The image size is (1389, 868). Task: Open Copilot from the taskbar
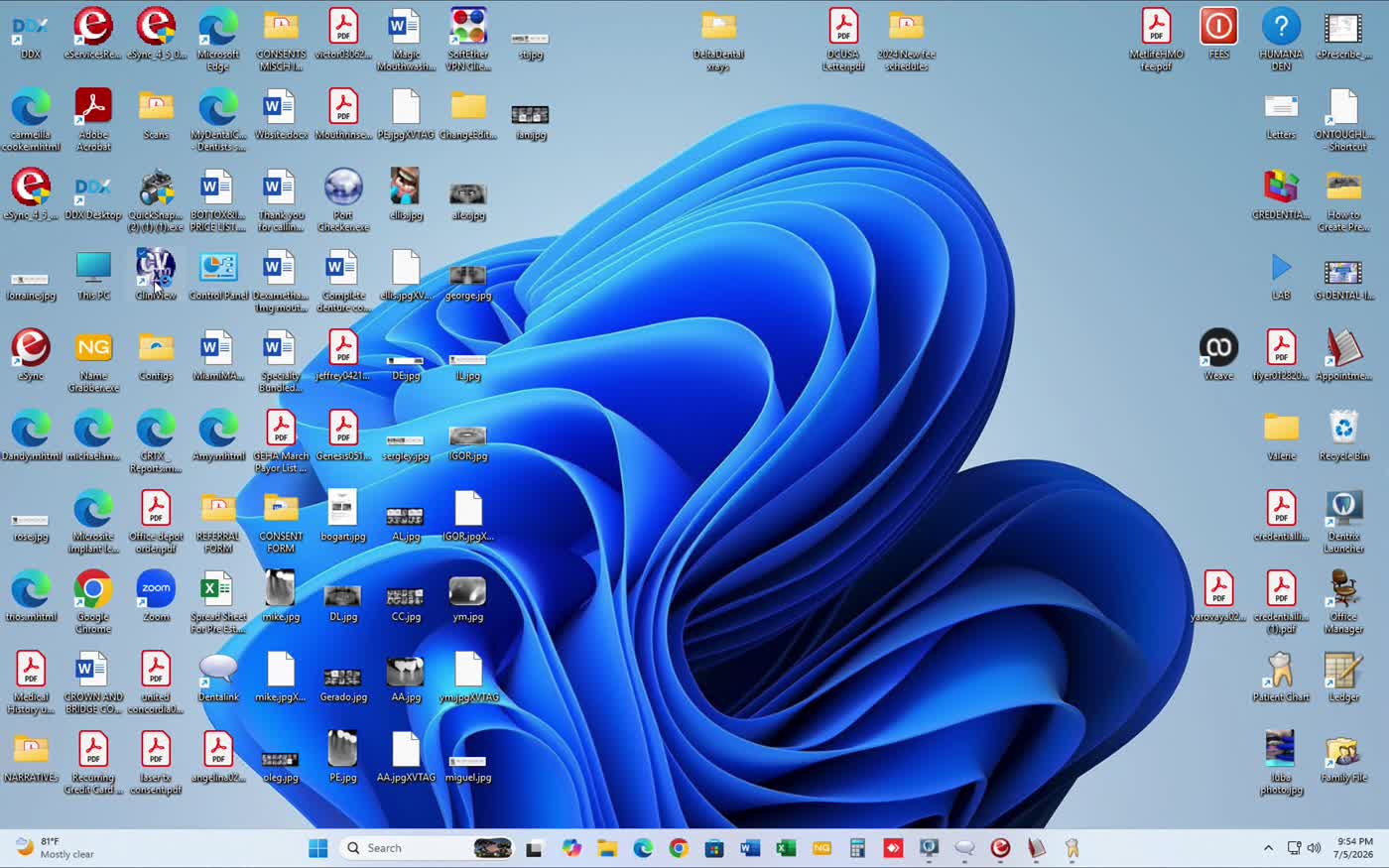(571, 848)
